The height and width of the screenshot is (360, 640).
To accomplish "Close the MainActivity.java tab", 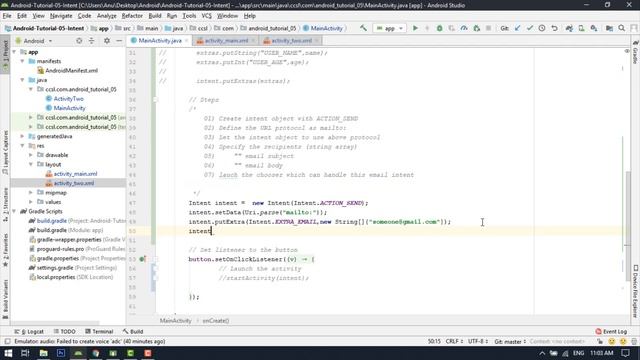I will (187, 41).
